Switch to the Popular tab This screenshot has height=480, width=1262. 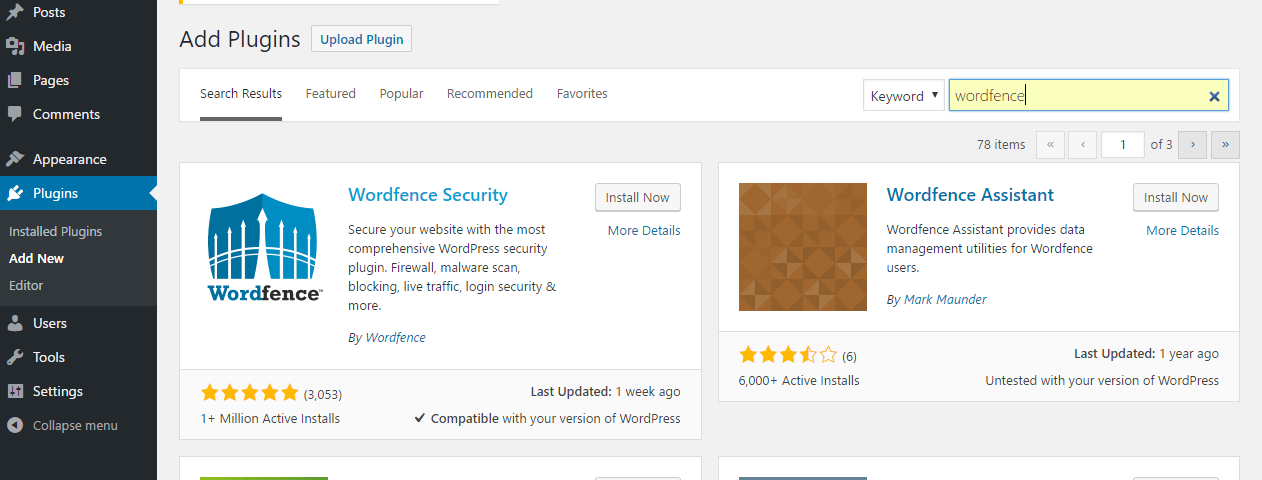[x=402, y=94]
